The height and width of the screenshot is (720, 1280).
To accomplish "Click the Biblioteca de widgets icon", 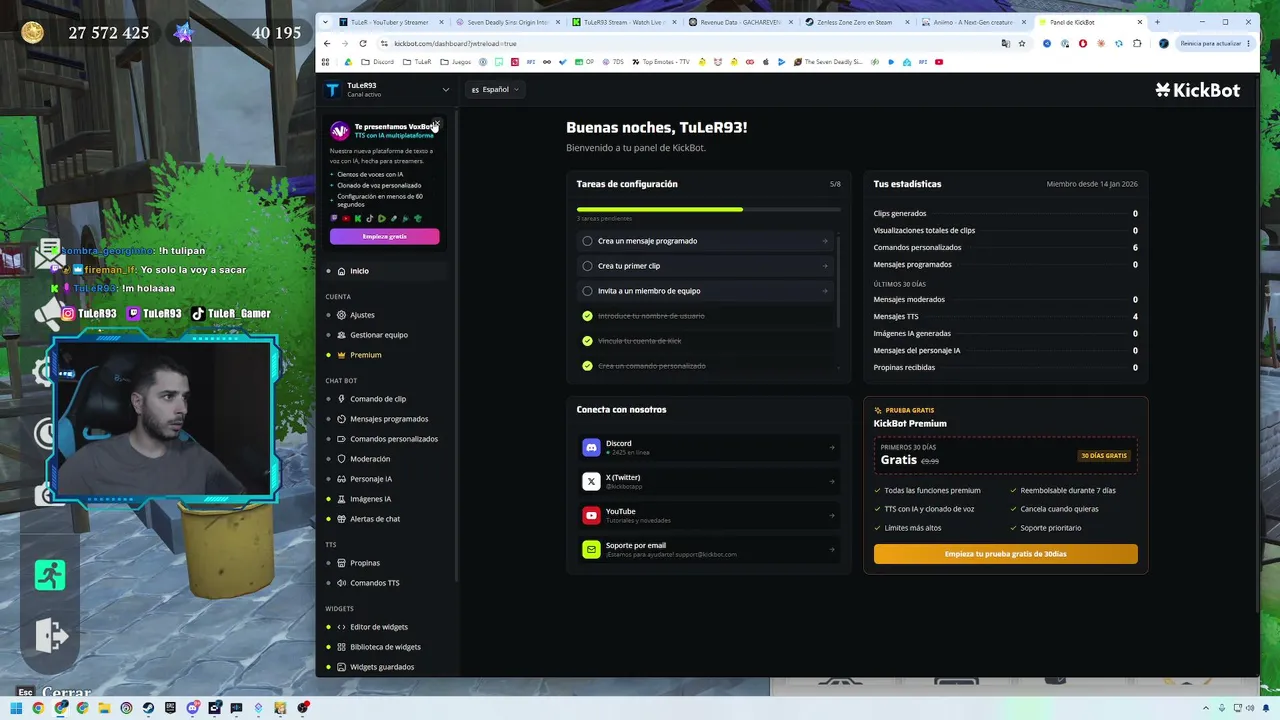I will click(341, 647).
